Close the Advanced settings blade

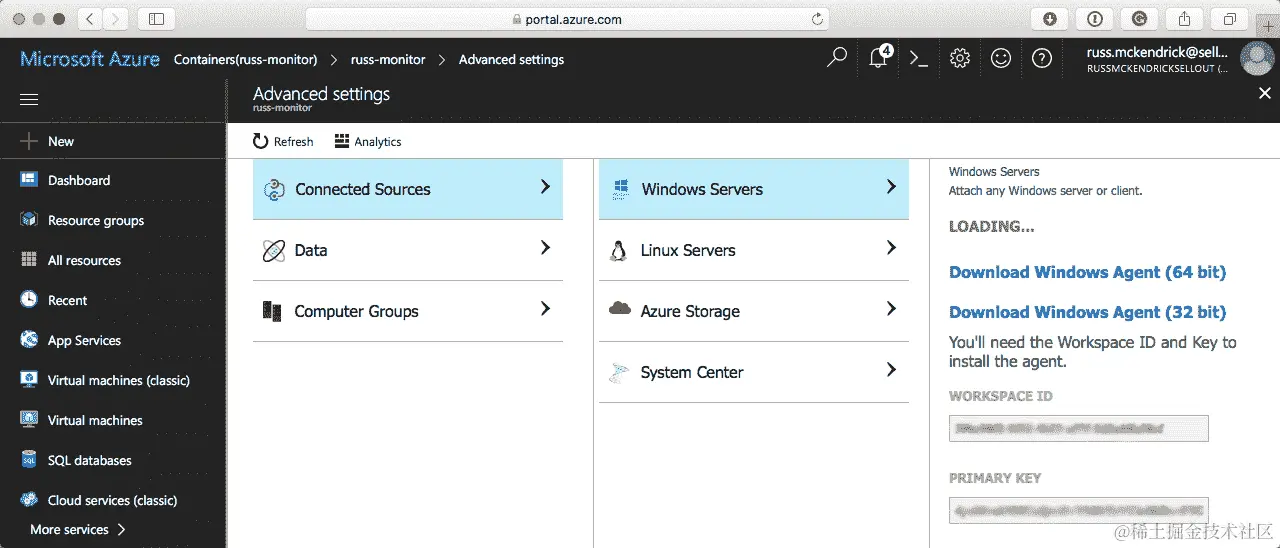(x=1264, y=93)
